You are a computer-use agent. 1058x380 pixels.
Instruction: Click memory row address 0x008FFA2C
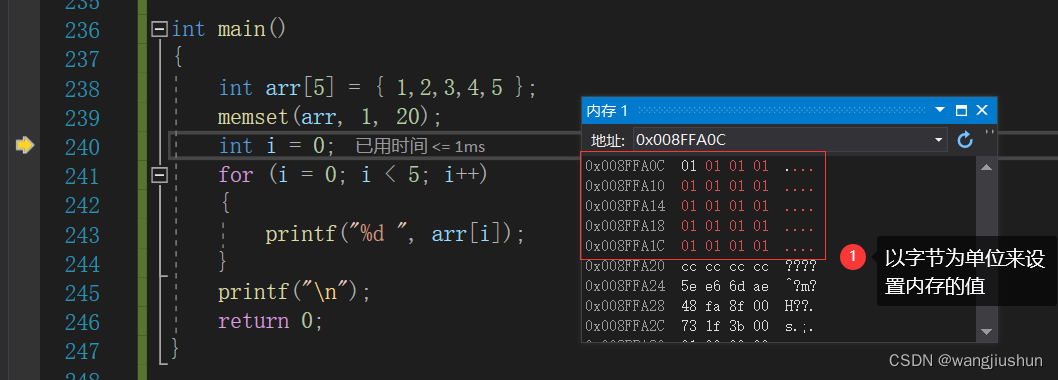click(625, 326)
